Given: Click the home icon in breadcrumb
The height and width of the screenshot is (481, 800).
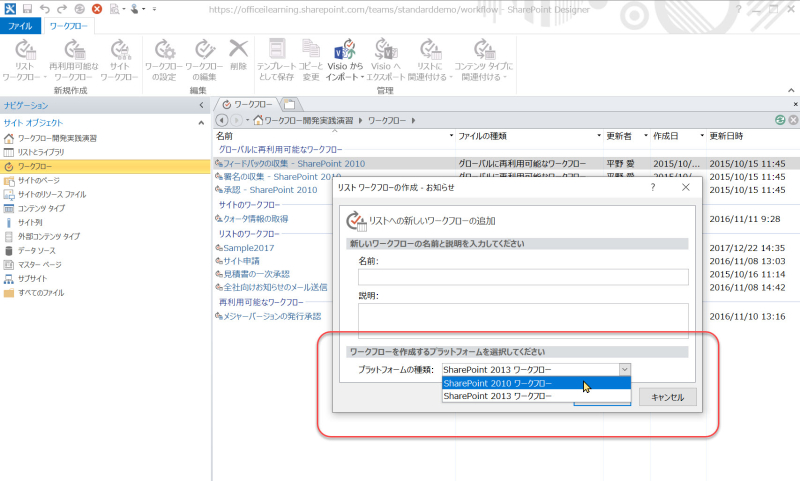Looking at the screenshot, I should coord(258,120).
